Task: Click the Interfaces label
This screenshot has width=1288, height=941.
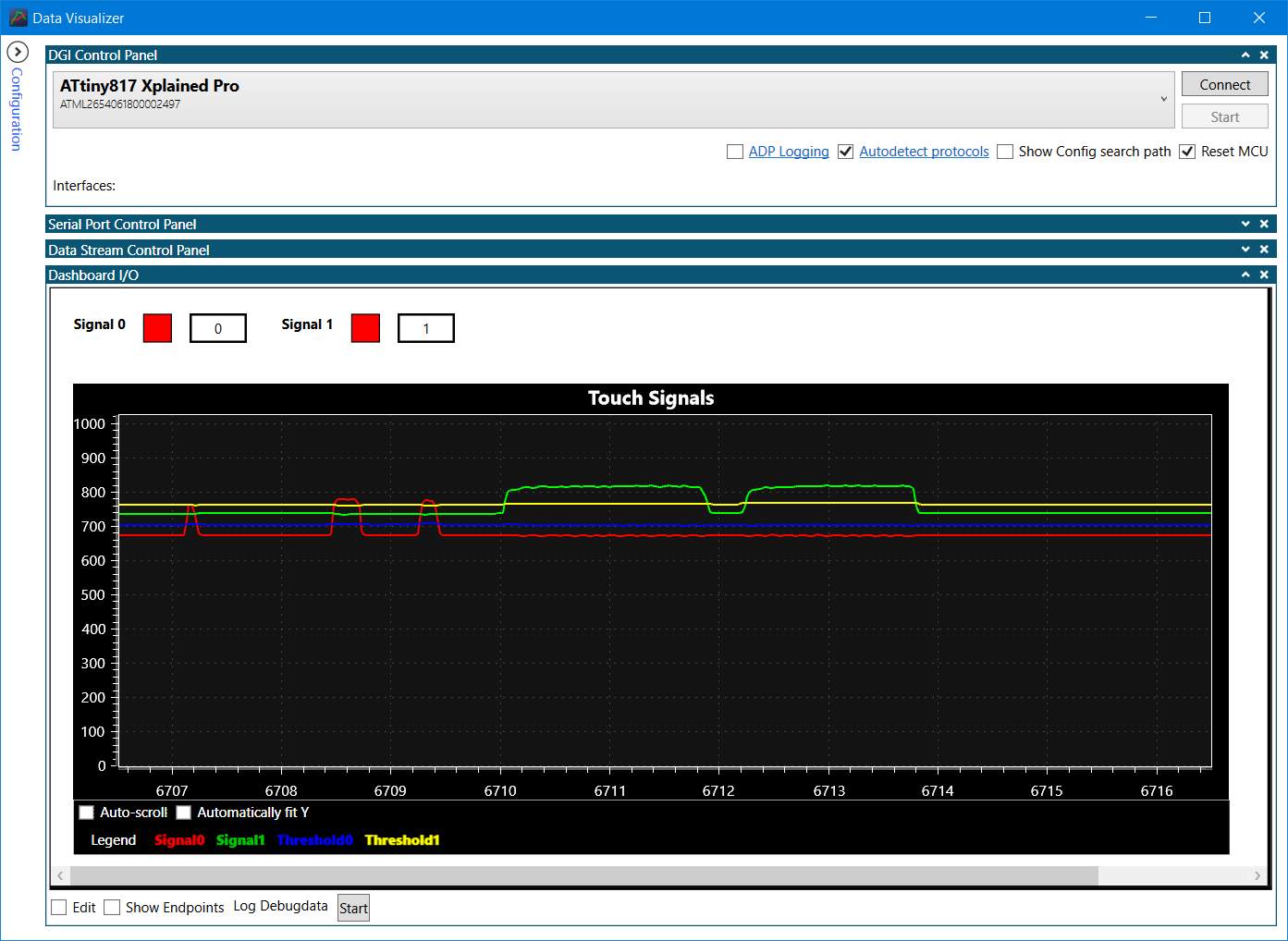Action: 84,186
